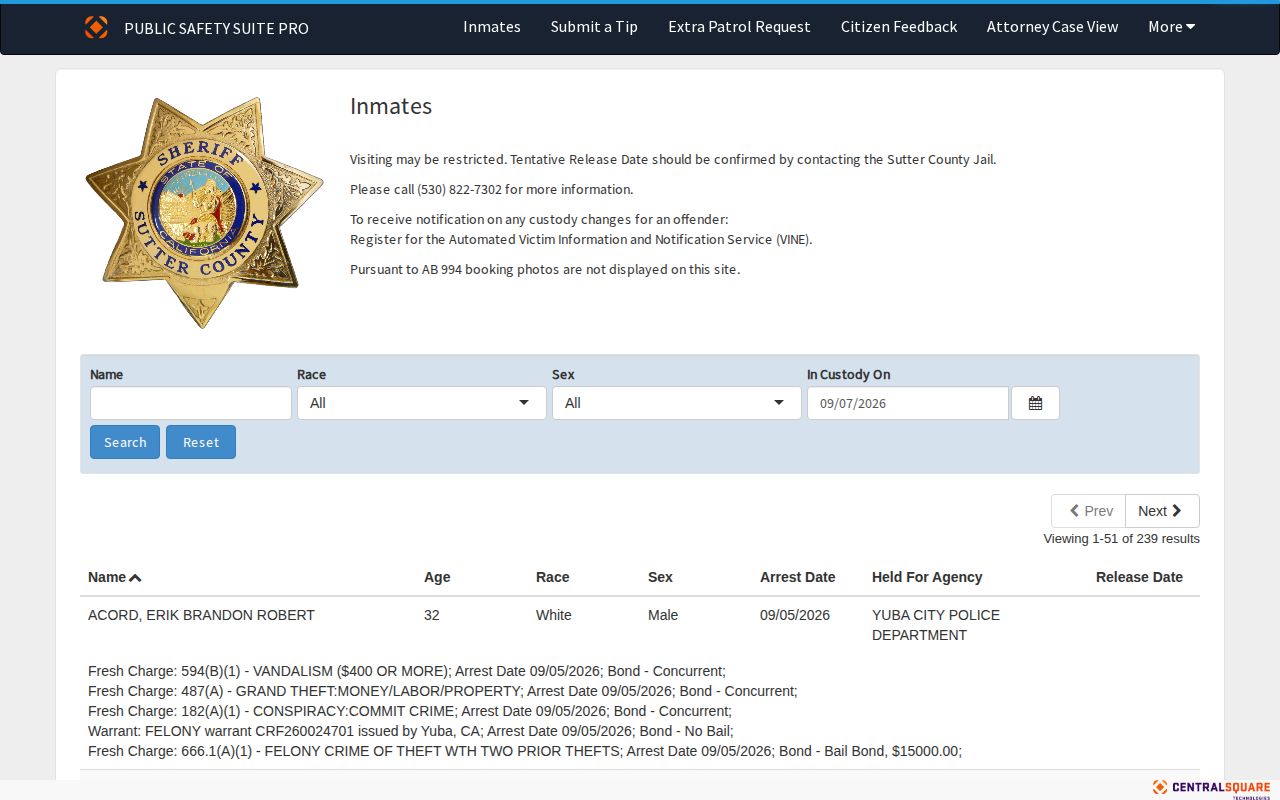Click the FELONY warrant CRF260024701 line
This screenshot has height=800, width=1280.
click(411, 731)
